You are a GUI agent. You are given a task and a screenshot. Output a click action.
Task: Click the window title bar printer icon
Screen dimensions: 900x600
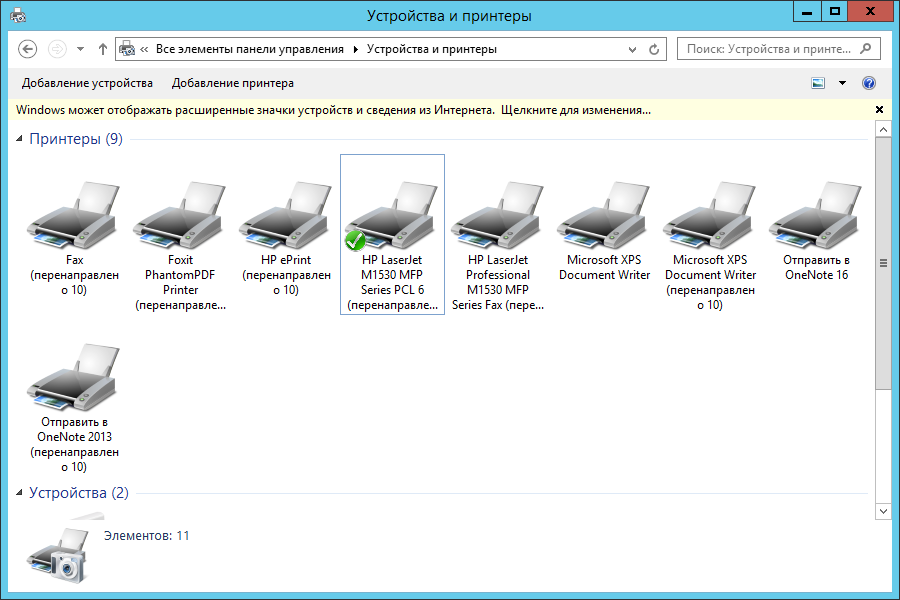point(18,15)
